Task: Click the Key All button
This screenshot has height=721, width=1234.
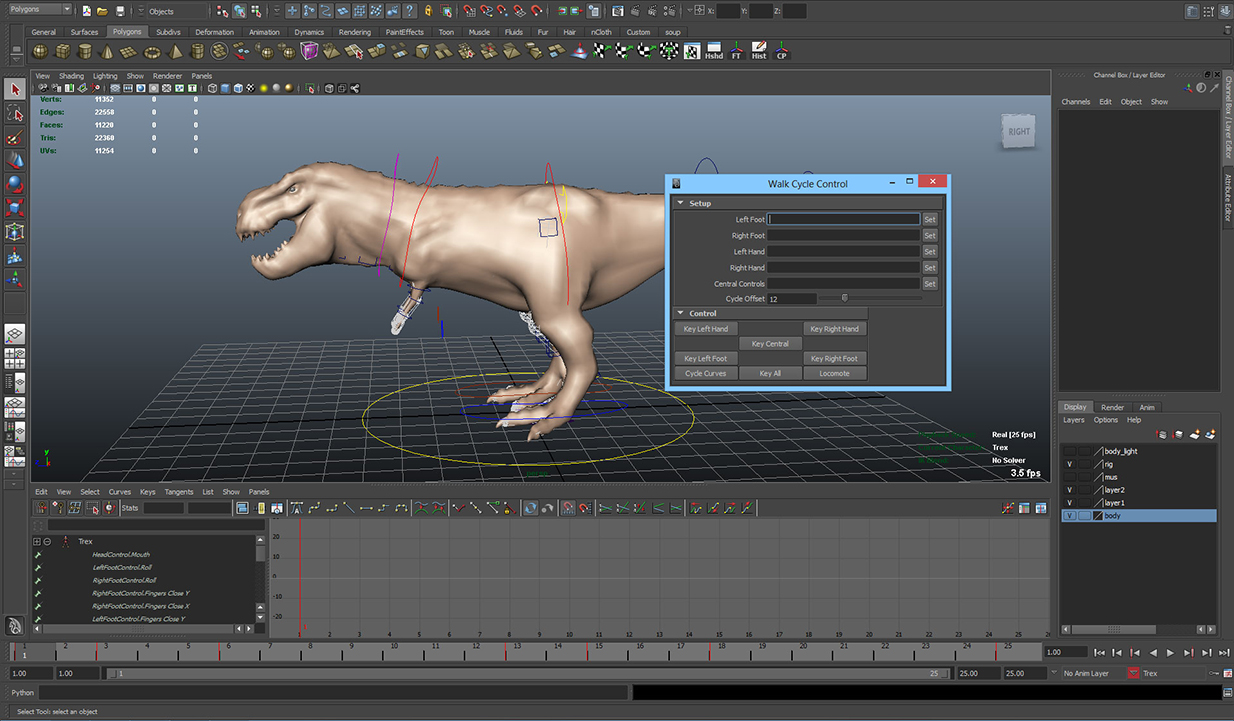Action: pos(770,373)
